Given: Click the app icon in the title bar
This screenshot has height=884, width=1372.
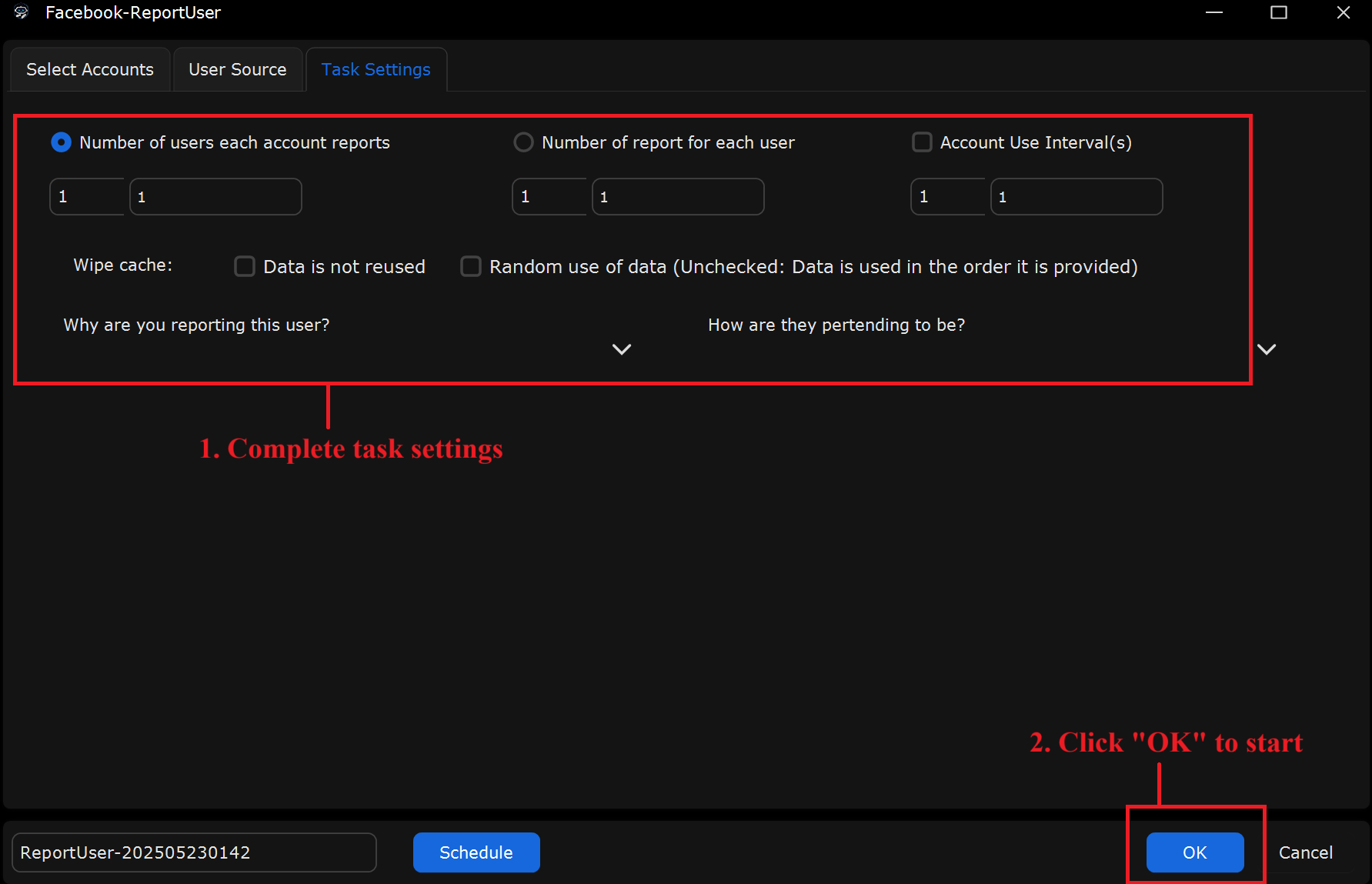Looking at the screenshot, I should coord(22,12).
